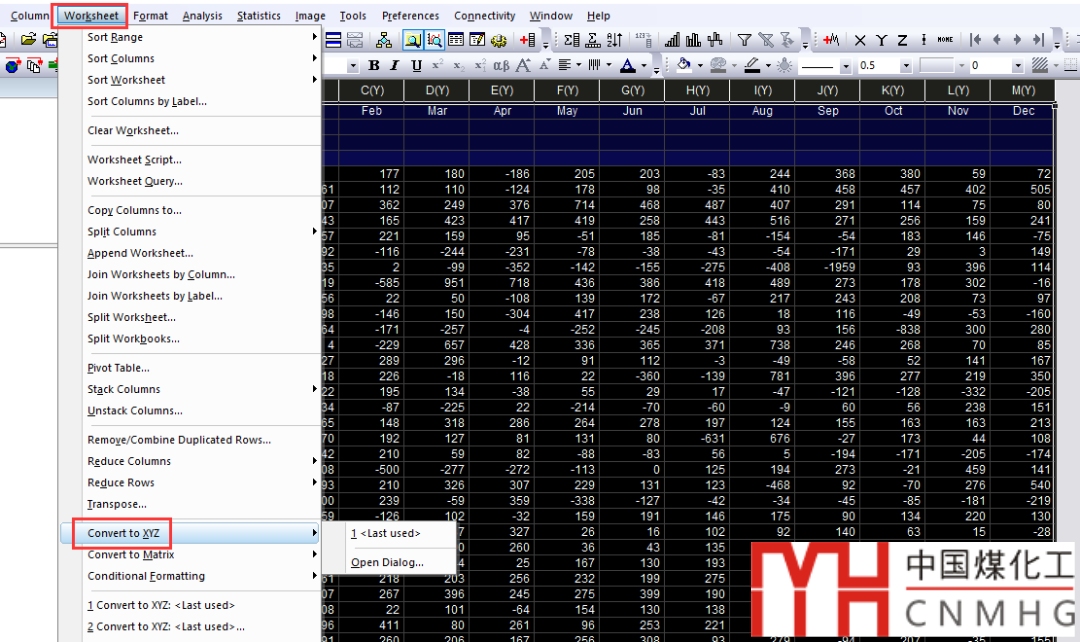This screenshot has height=642, width=1080.
Task: Open the font color A picker
Action: pos(627,66)
